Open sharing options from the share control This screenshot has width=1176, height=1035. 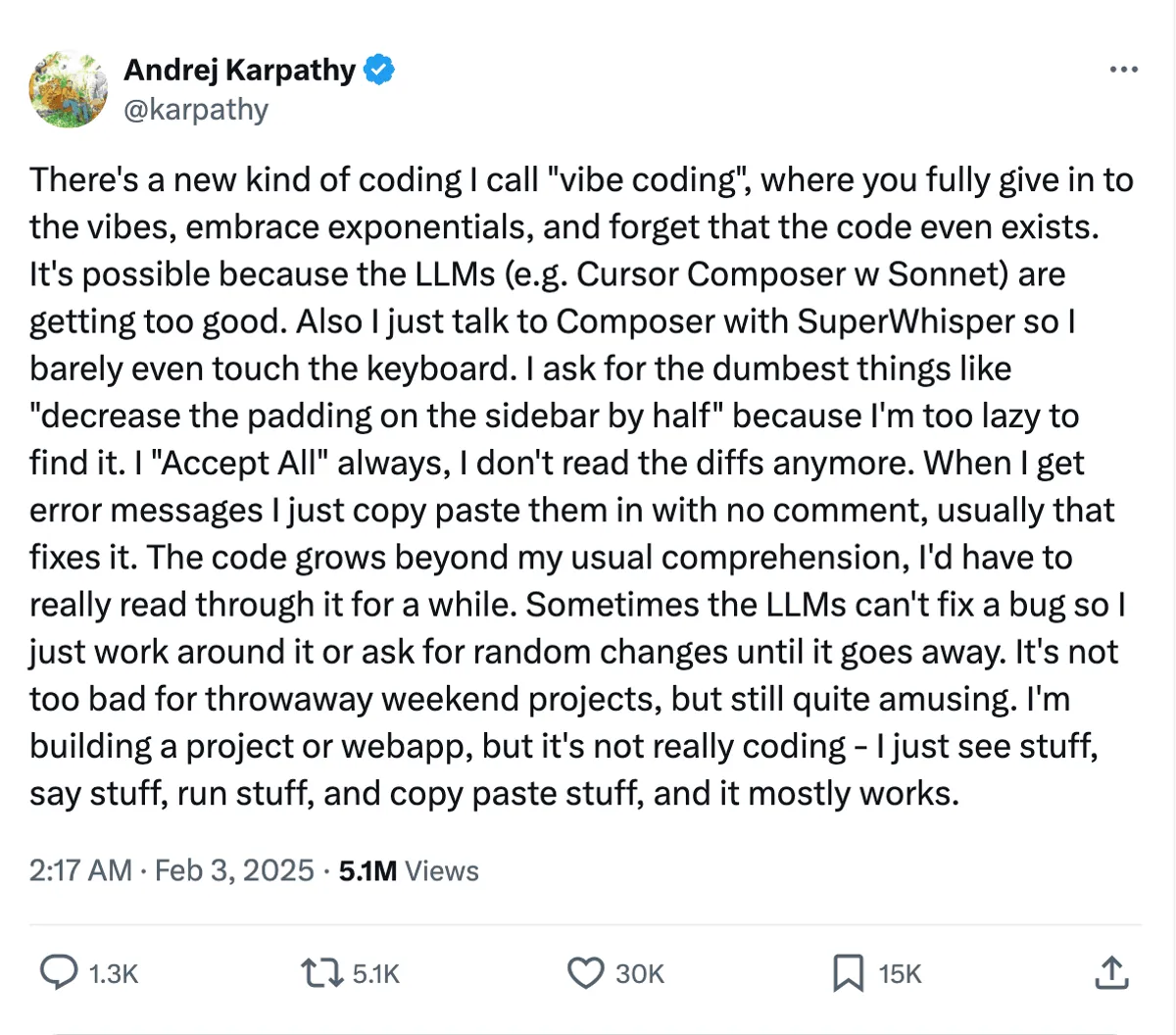coord(1110,973)
